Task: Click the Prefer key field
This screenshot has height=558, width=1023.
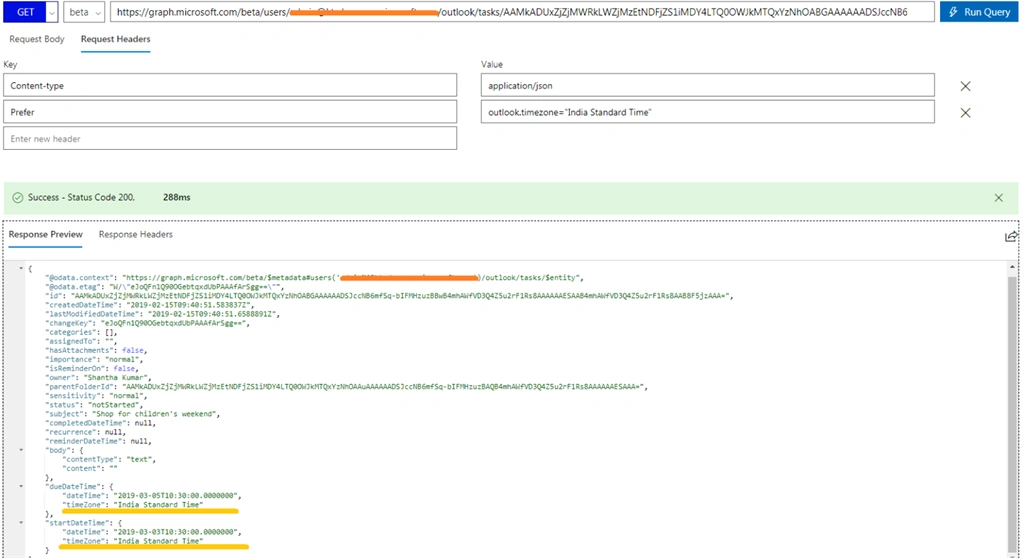Action: click(230, 112)
